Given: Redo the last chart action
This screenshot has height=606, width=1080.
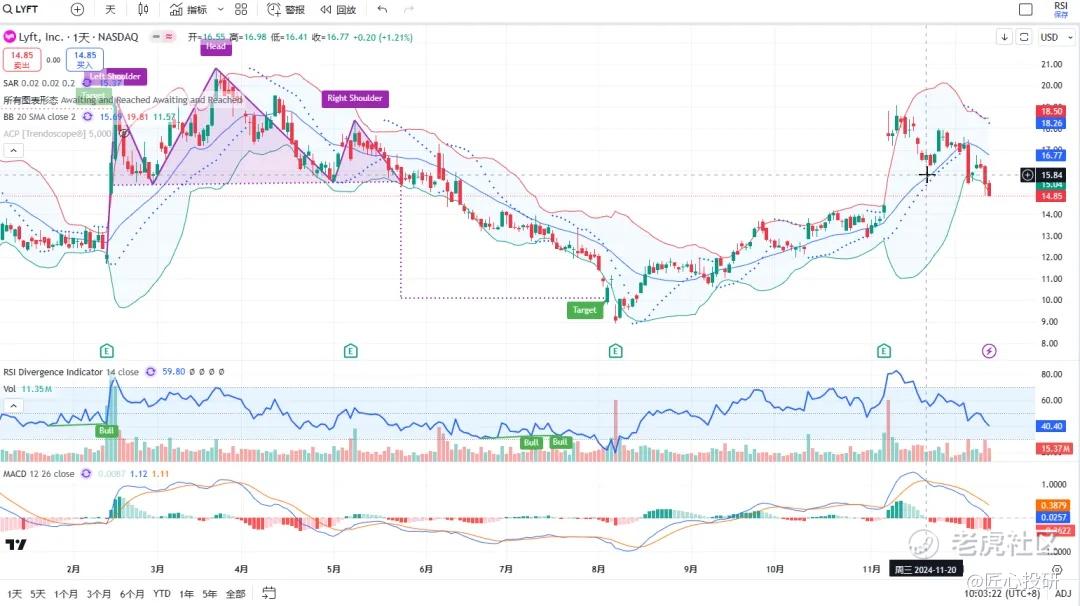Looking at the screenshot, I should pyautogui.click(x=408, y=9).
